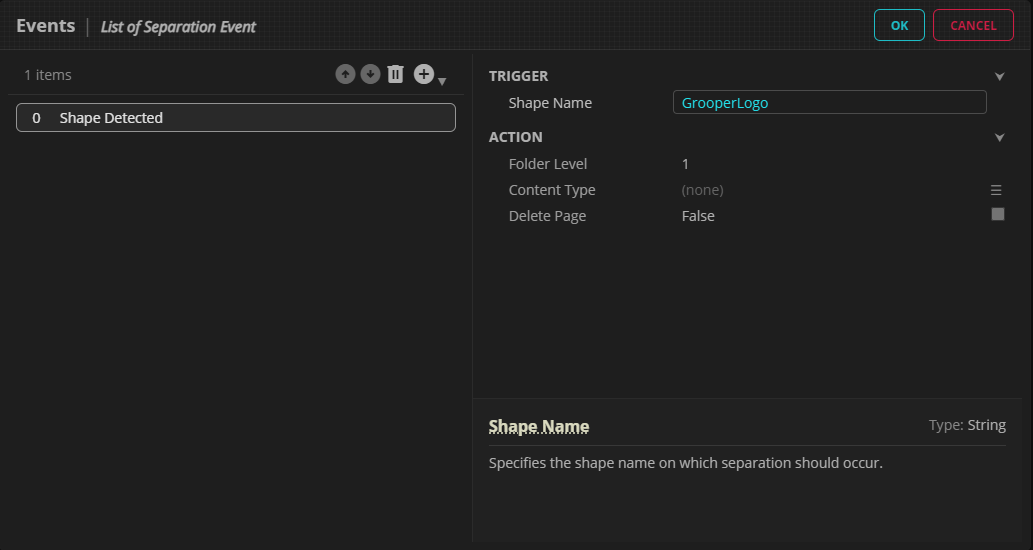Collapse the ACTION section chevron

[x=999, y=138]
